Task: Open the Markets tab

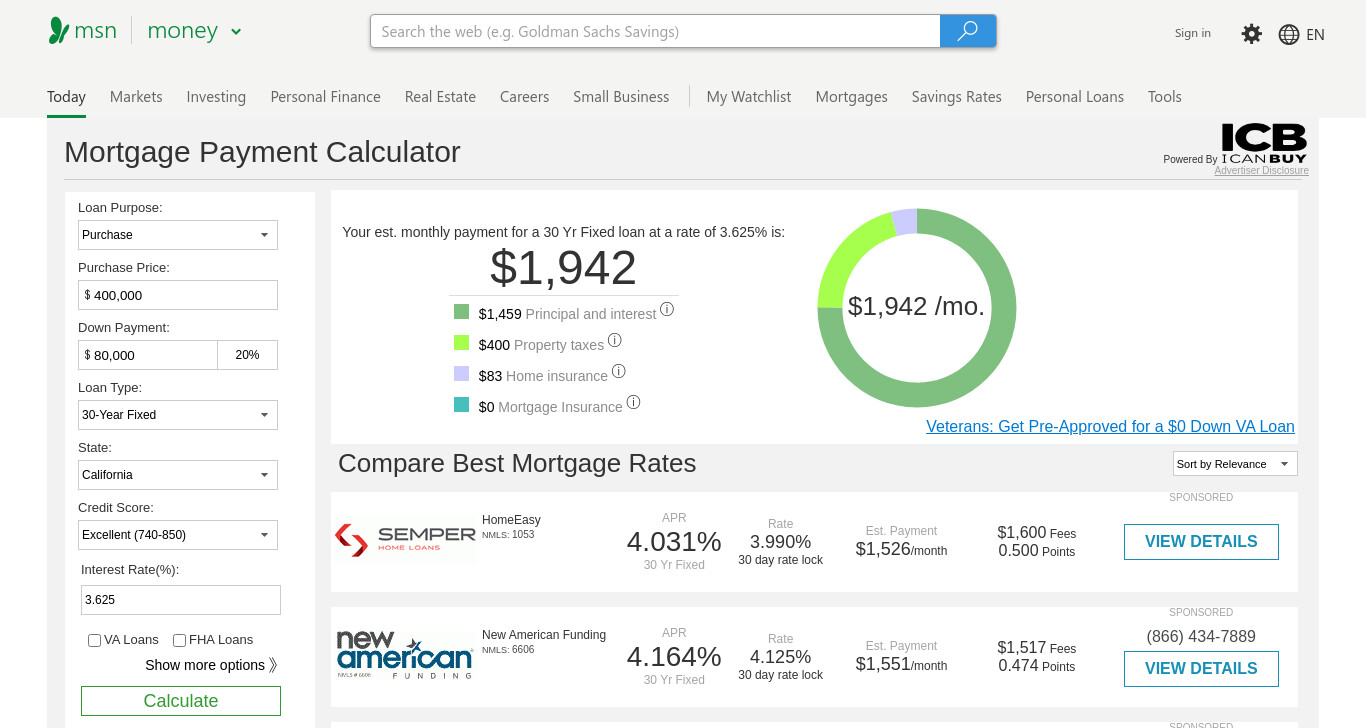Action: click(x=136, y=97)
